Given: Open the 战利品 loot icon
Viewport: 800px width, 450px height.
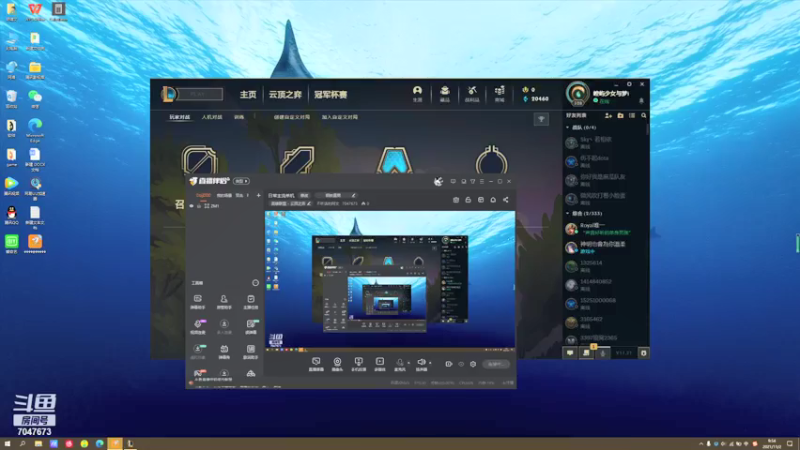Looking at the screenshot, I should coord(472,93).
